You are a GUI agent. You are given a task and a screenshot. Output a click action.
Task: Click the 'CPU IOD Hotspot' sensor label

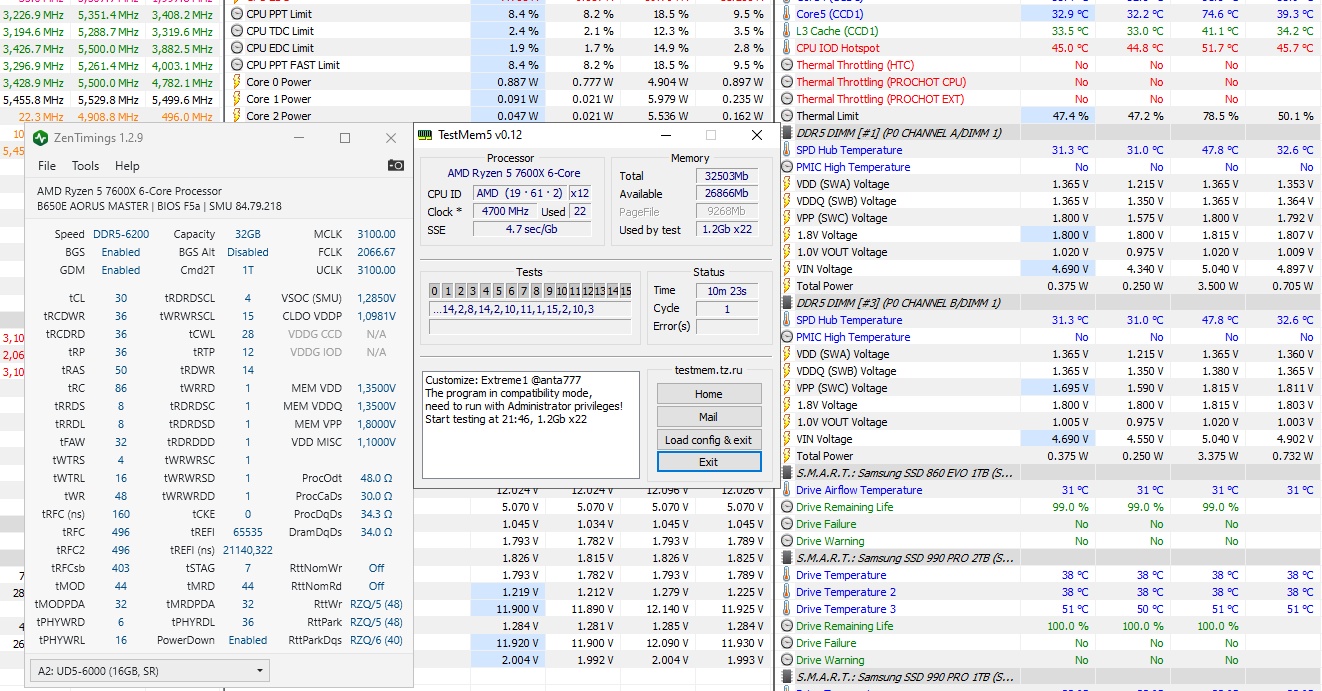pyautogui.click(x=838, y=48)
